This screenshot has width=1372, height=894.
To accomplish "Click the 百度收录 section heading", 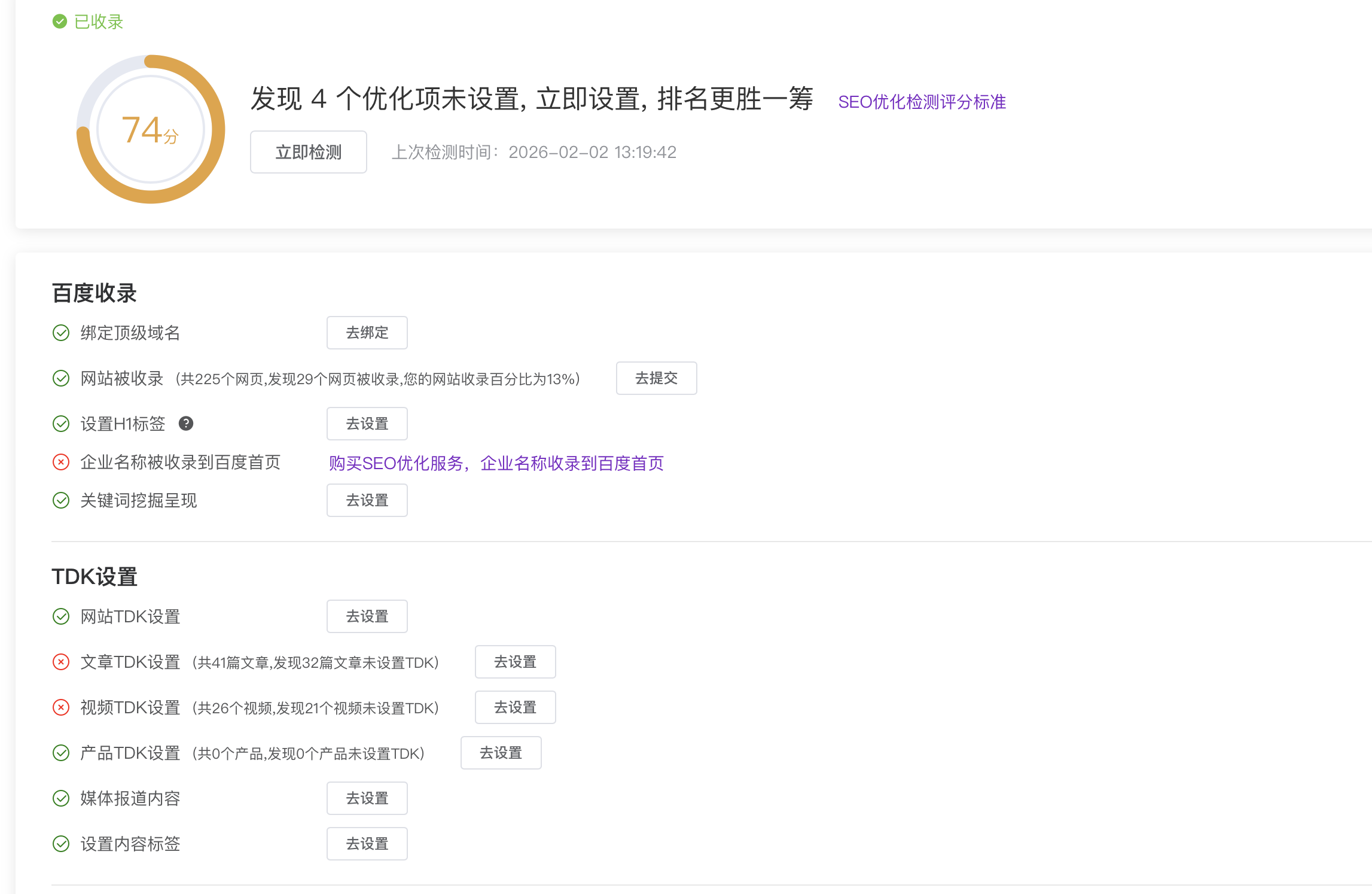I will point(94,293).
